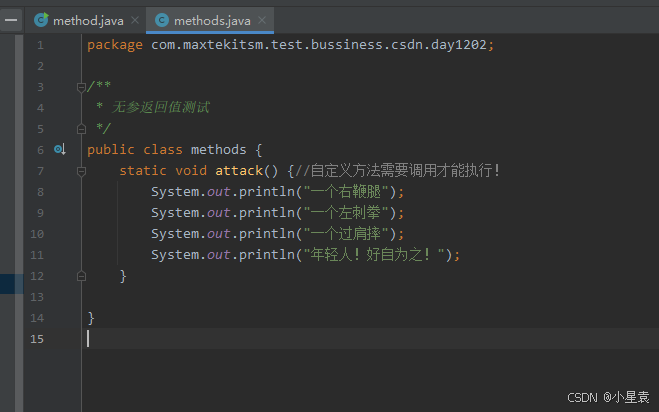Select the methods.java tab
The image size is (659, 412).
(210, 20)
